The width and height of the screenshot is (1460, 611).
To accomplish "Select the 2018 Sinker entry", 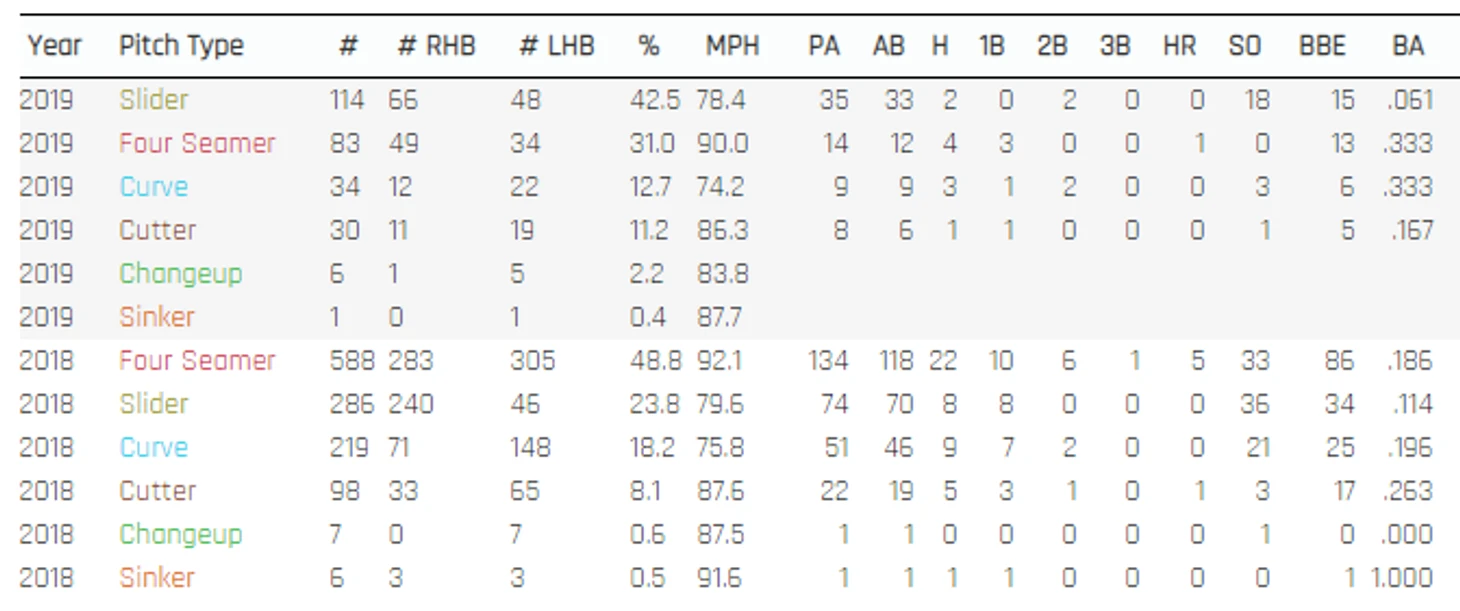I will tap(157, 578).
